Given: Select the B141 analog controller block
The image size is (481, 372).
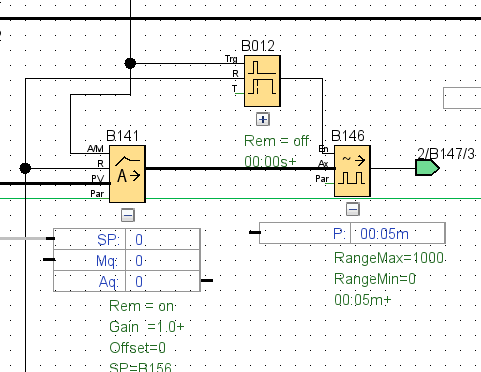Looking at the screenshot, I should (127, 174).
